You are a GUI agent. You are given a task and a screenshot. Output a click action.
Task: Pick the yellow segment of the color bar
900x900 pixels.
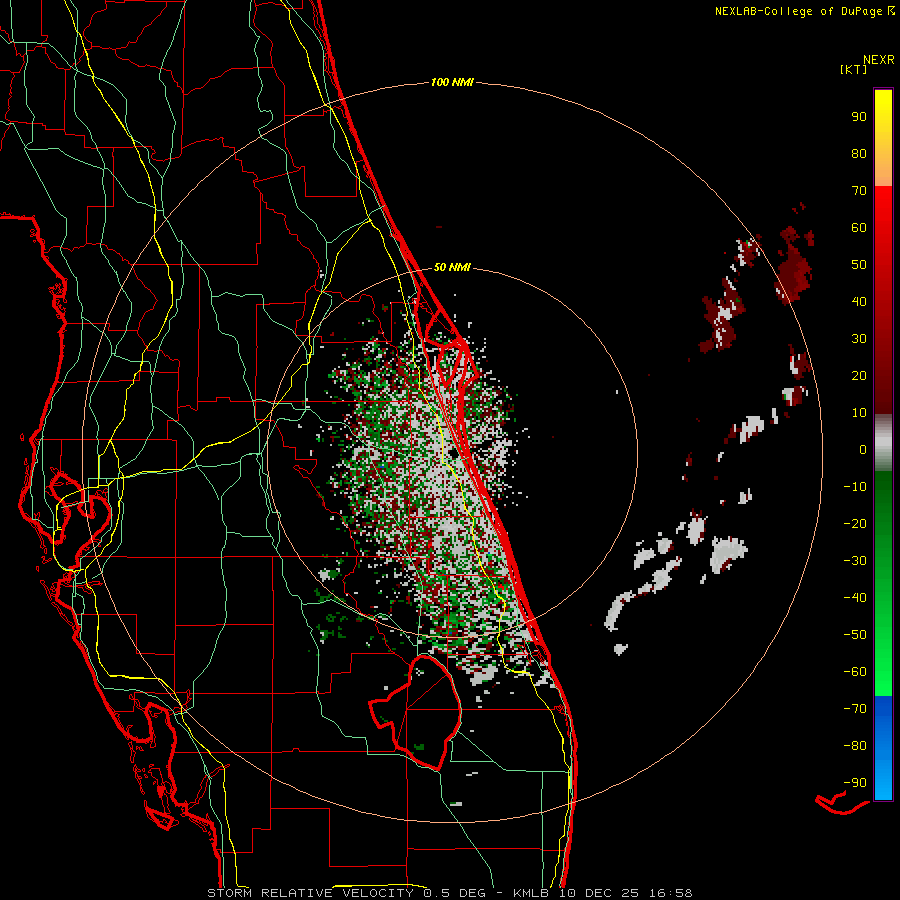click(883, 138)
